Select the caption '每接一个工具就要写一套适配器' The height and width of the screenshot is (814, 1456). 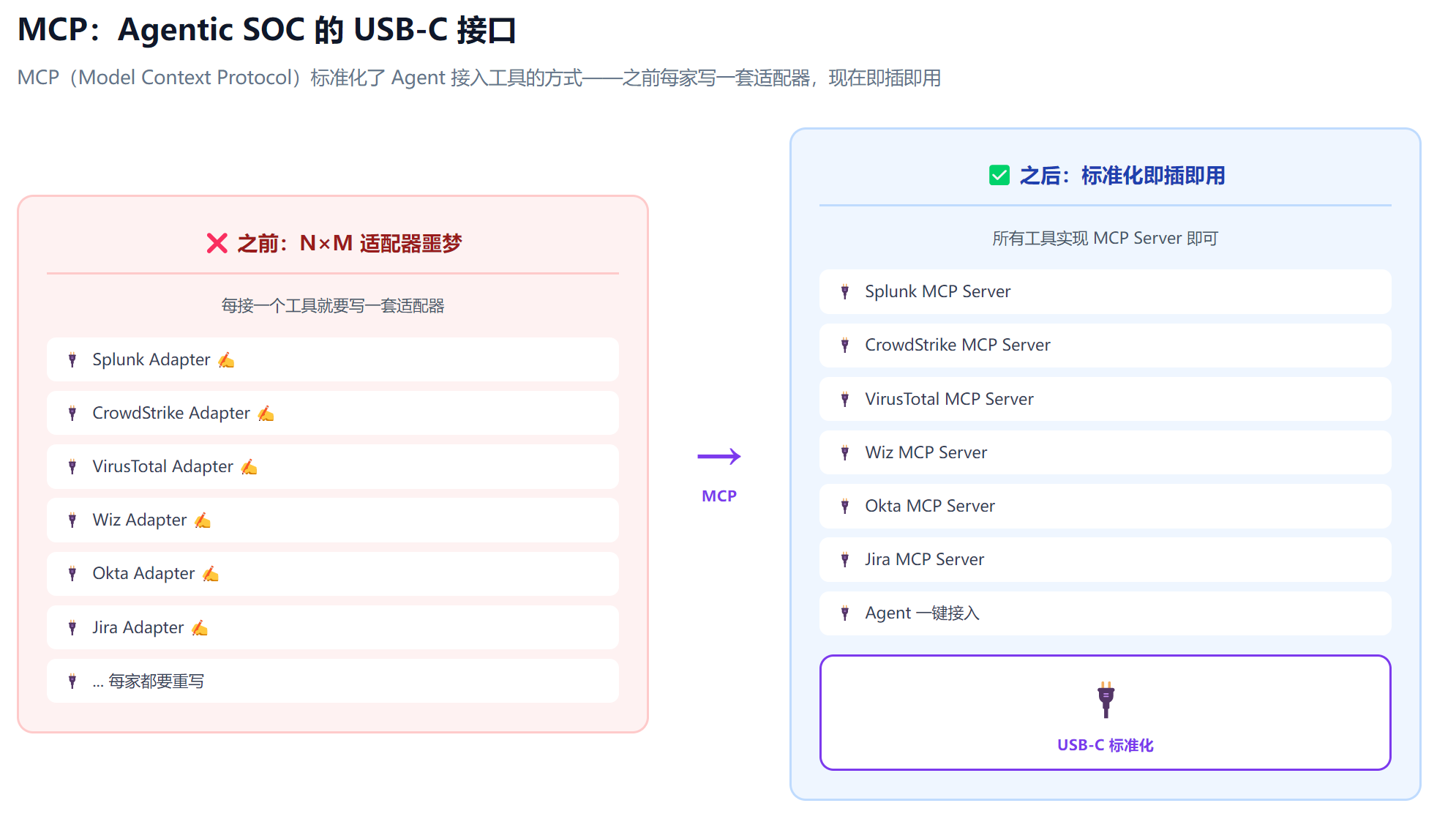(x=333, y=305)
